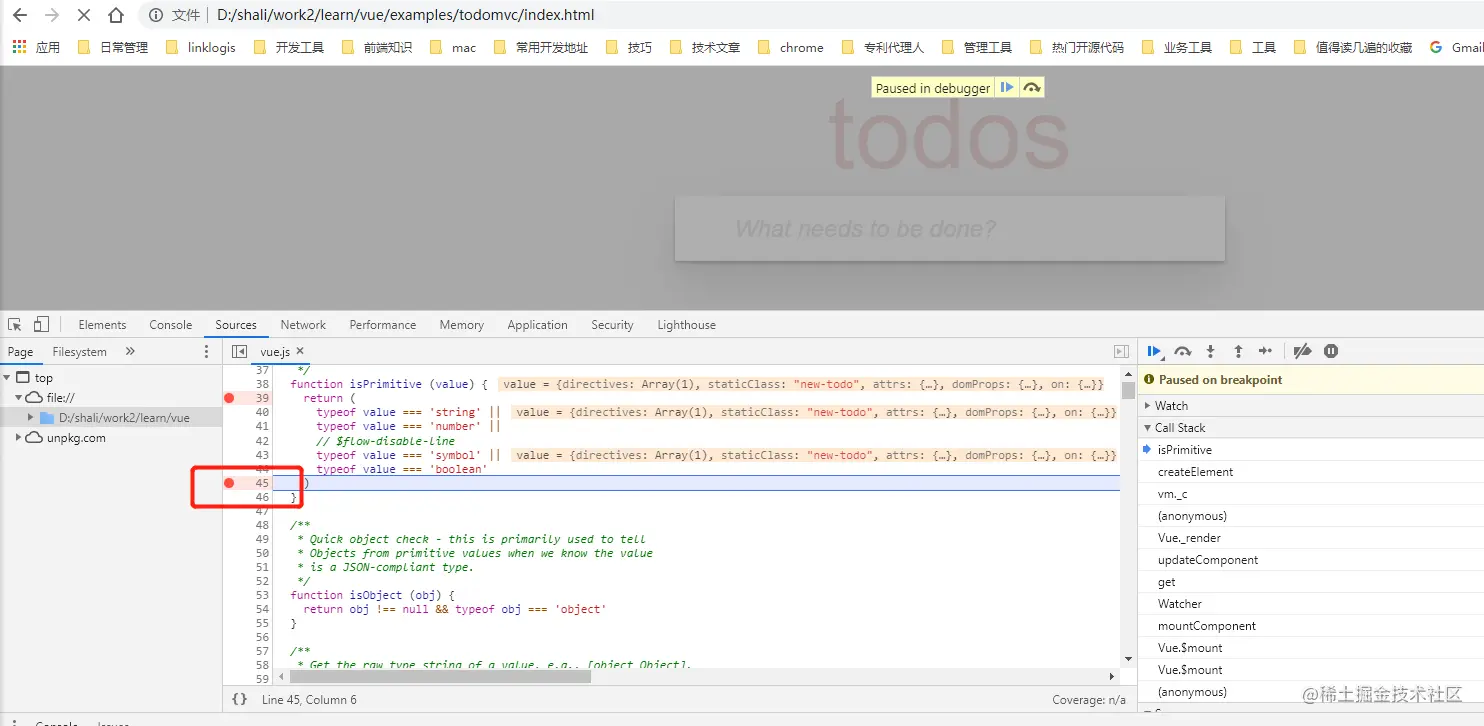The width and height of the screenshot is (1484, 726).
Task: Switch navigator to the Filesystem tab
Action: click(x=80, y=351)
